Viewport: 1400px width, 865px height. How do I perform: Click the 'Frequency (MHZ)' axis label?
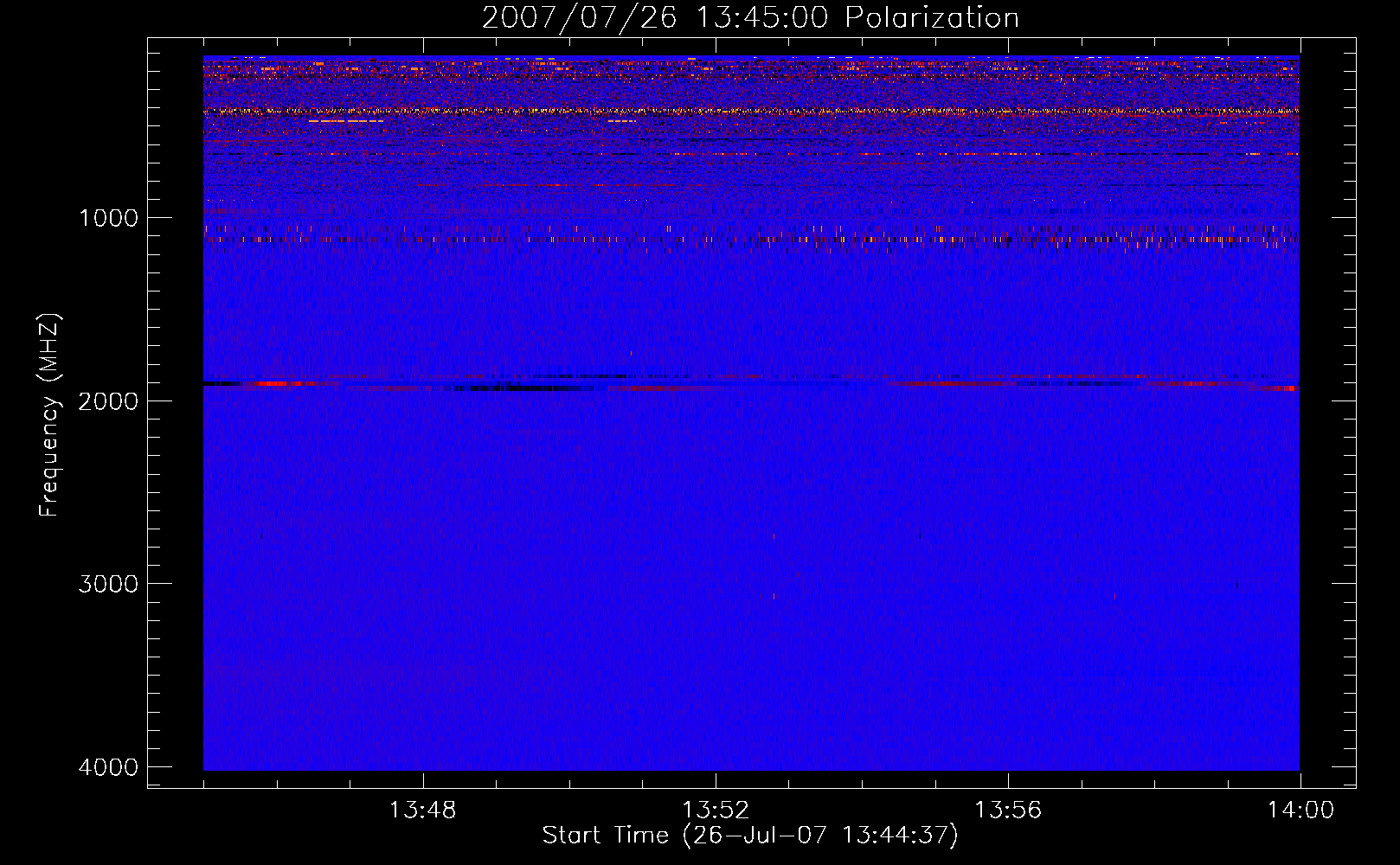[x=49, y=415]
